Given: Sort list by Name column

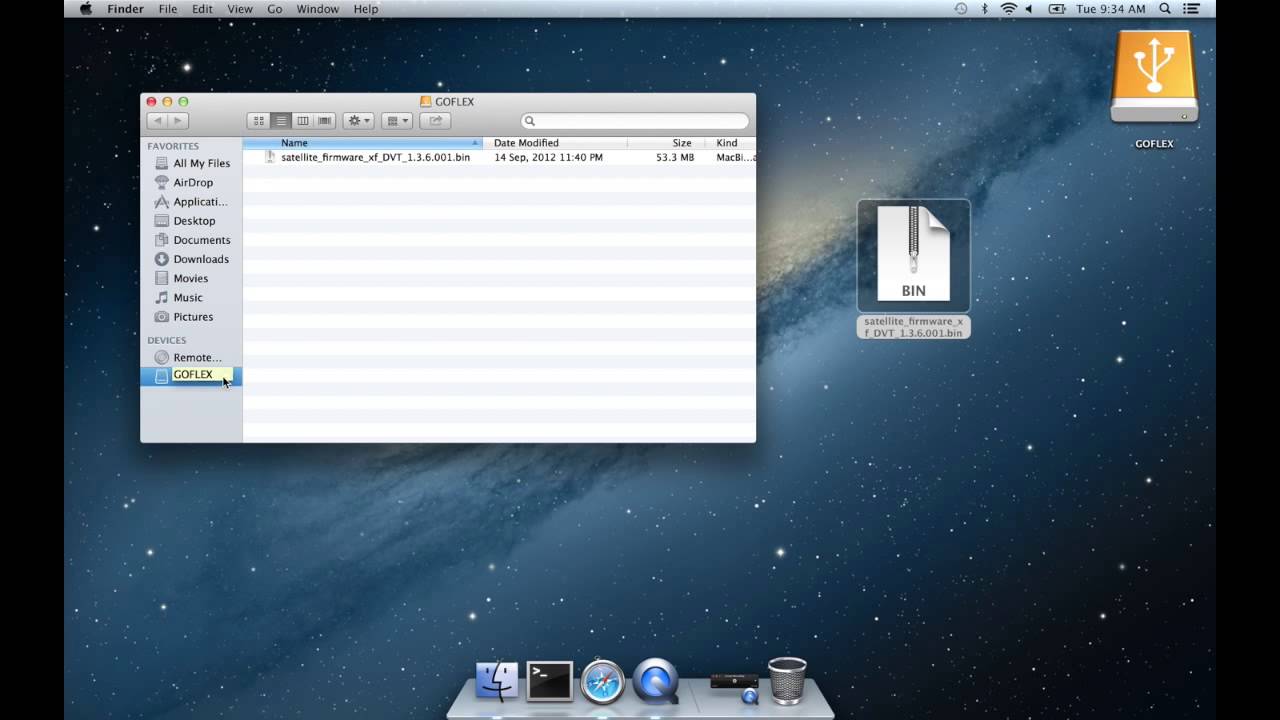Looking at the screenshot, I should tap(363, 143).
